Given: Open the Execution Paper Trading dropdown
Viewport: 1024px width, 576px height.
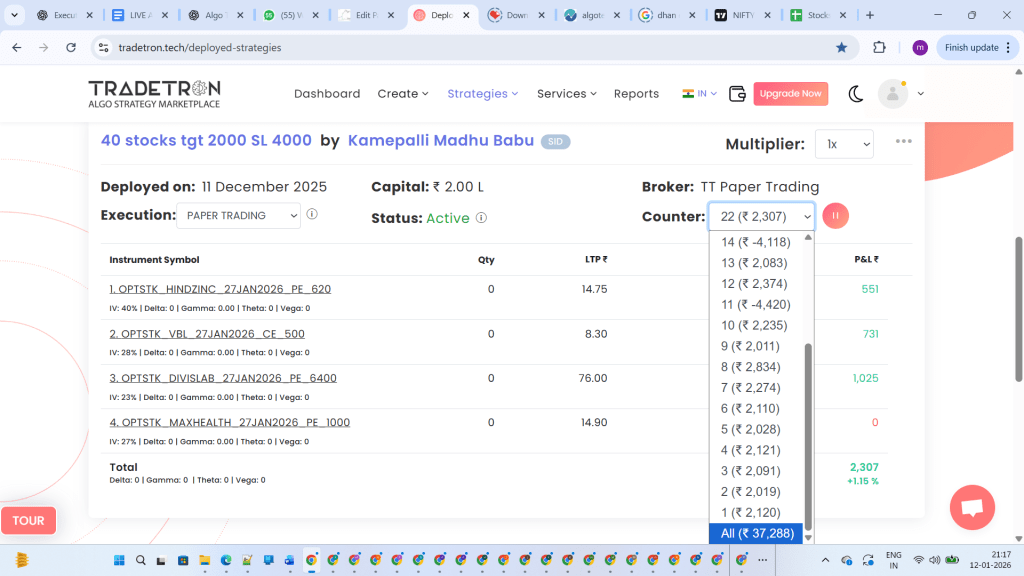Looking at the screenshot, I should point(238,215).
